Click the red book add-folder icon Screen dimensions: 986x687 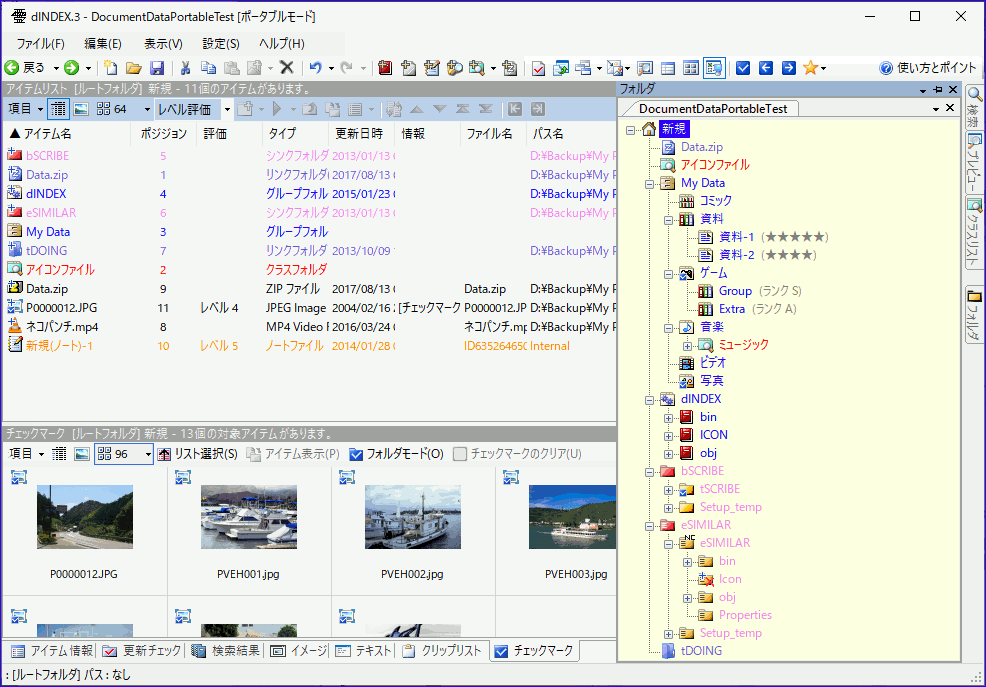385,68
